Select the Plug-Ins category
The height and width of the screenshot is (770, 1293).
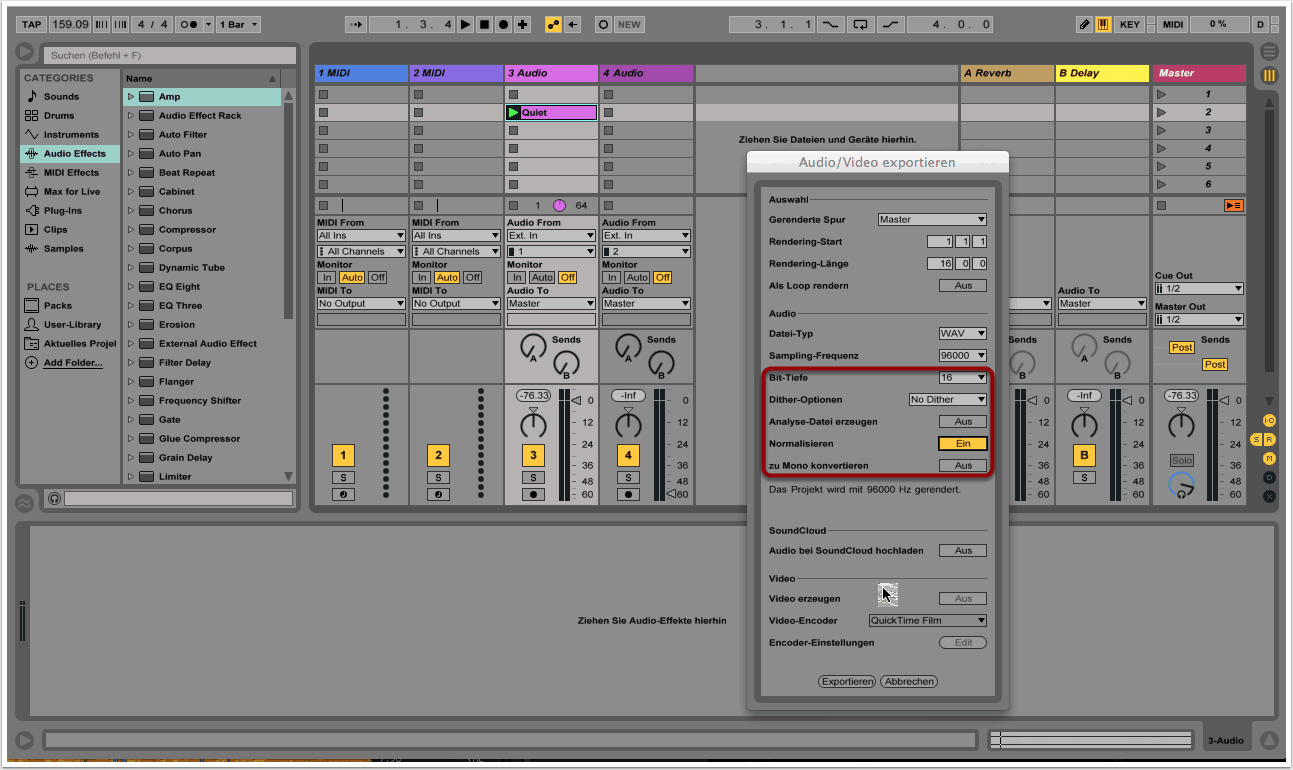(63, 211)
